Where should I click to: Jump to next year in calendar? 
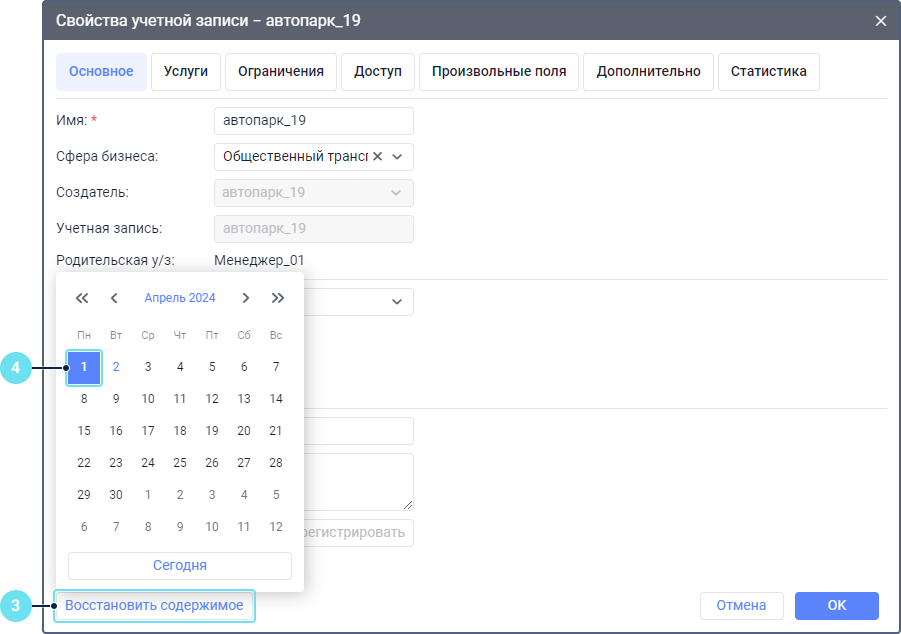[277, 298]
